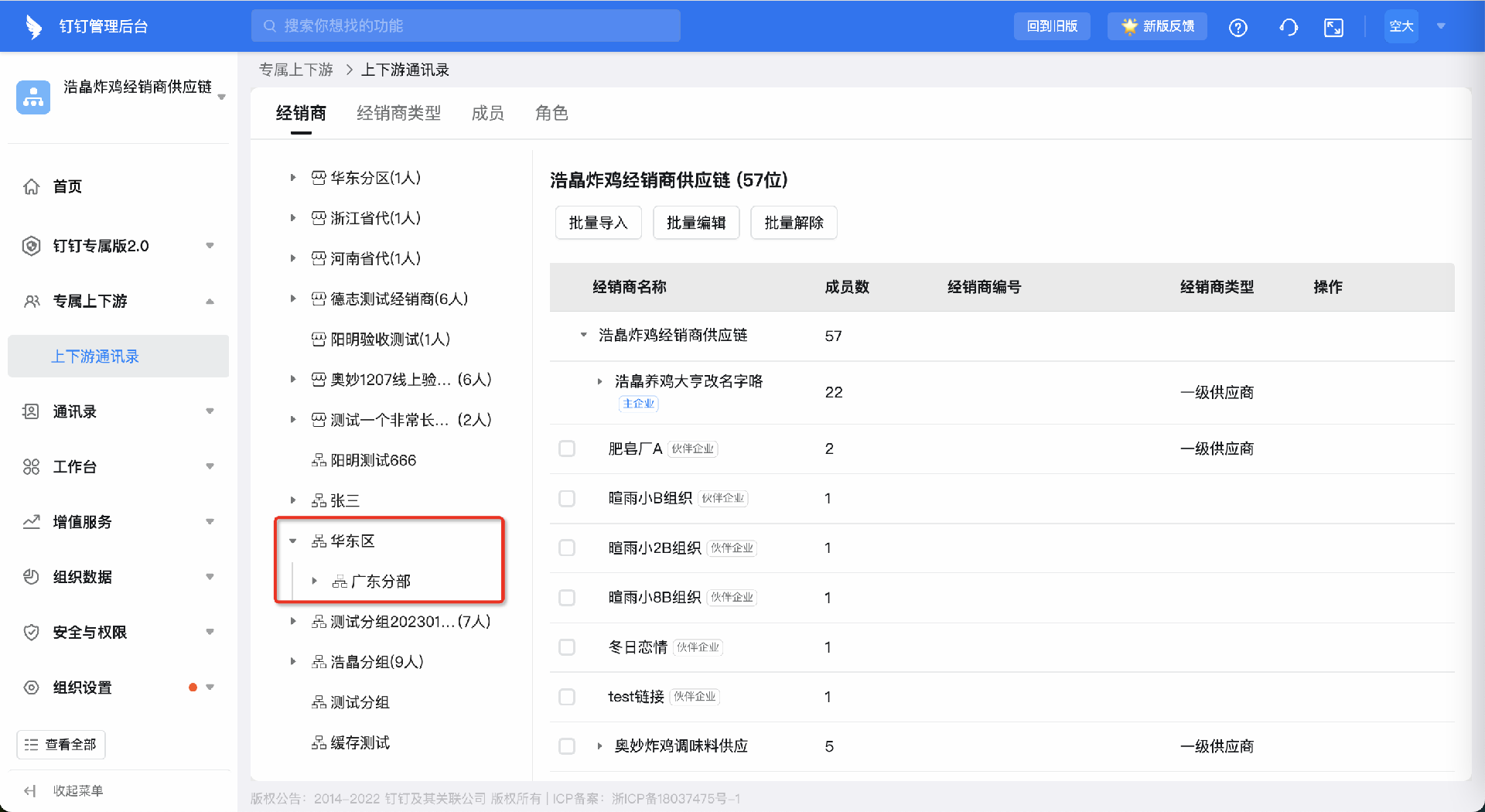This screenshot has height=812, width=1485.
Task: Click the 专属上下游 people icon
Action: [31, 301]
